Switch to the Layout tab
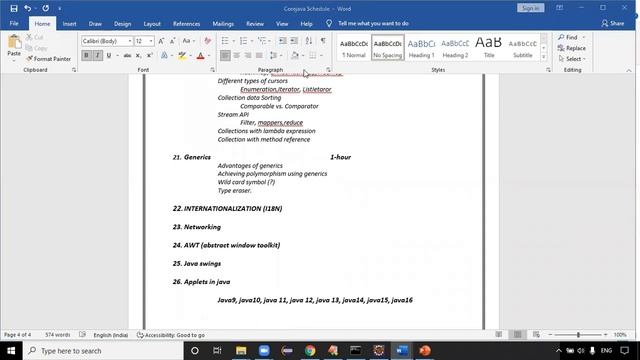Screen dimensions: 640x360 tap(152, 24)
